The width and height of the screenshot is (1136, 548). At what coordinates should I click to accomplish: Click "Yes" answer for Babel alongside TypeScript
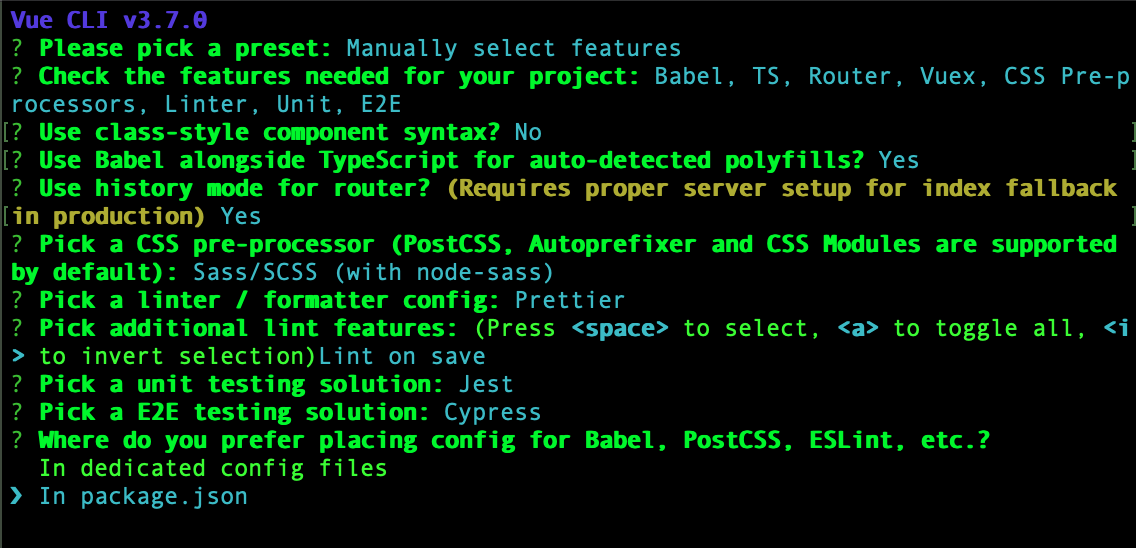coord(898,160)
